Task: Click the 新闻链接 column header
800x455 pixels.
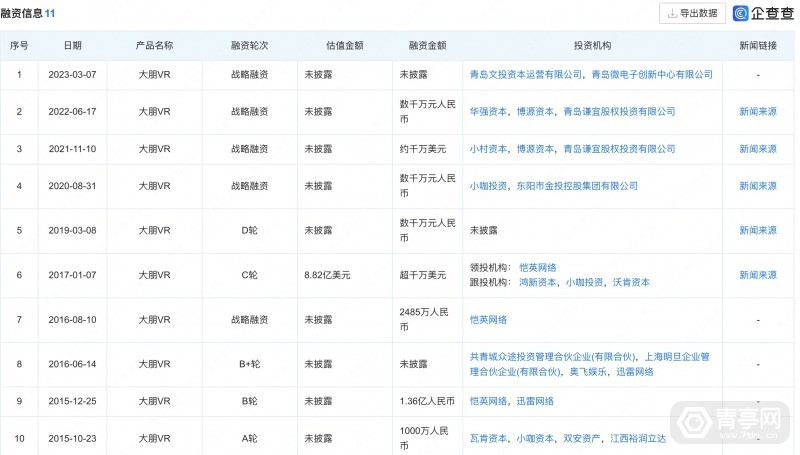Action: pos(758,45)
